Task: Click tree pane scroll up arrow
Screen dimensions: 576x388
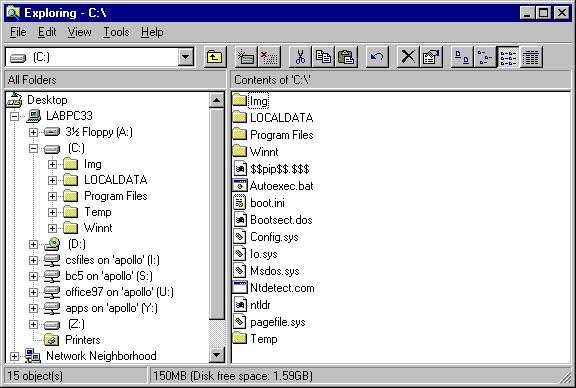Action: 217,100
